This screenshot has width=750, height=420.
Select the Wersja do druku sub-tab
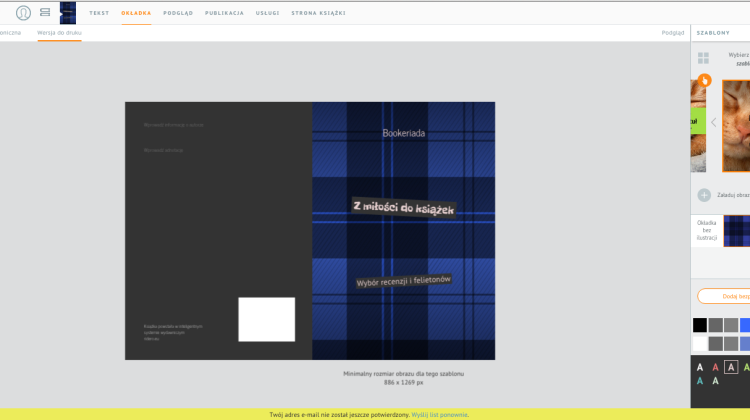(59, 33)
